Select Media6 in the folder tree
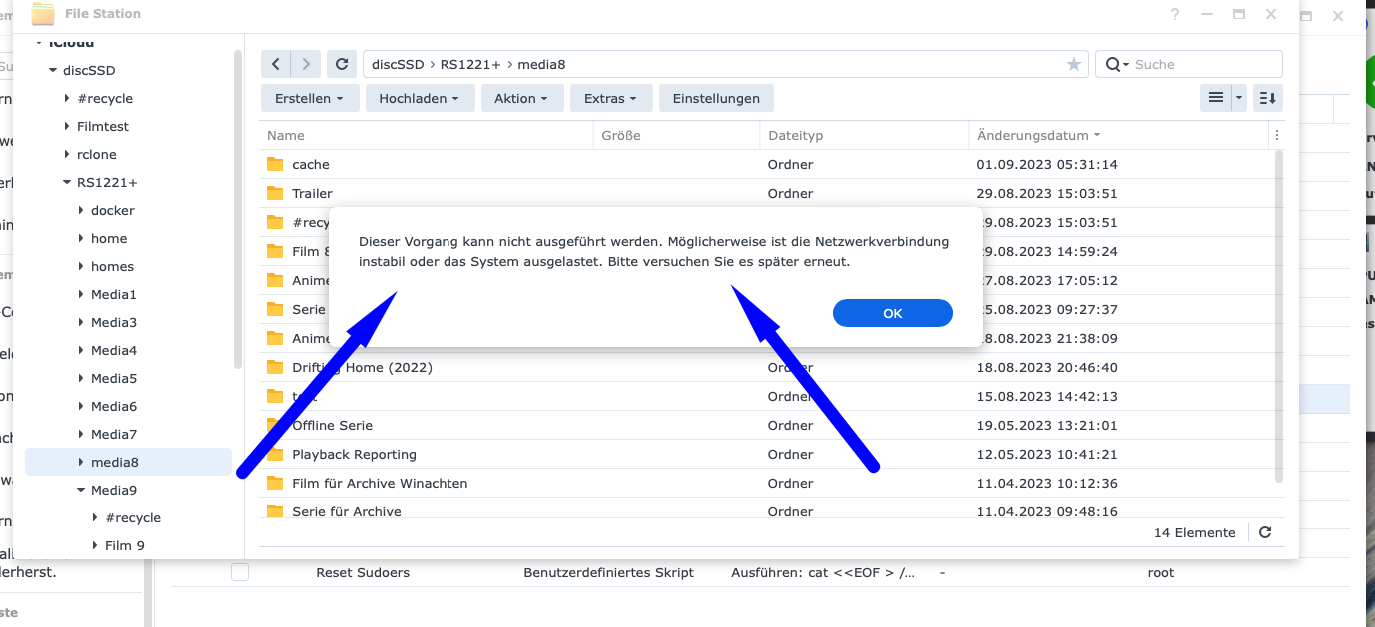1375x627 pixels. coord(114,406)
